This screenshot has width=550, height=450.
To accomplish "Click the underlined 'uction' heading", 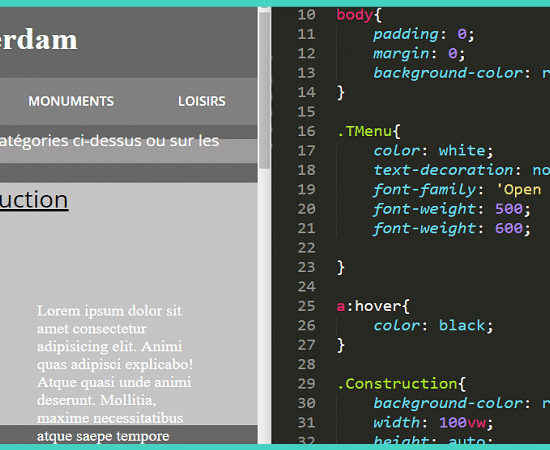I will pos(34,200).
